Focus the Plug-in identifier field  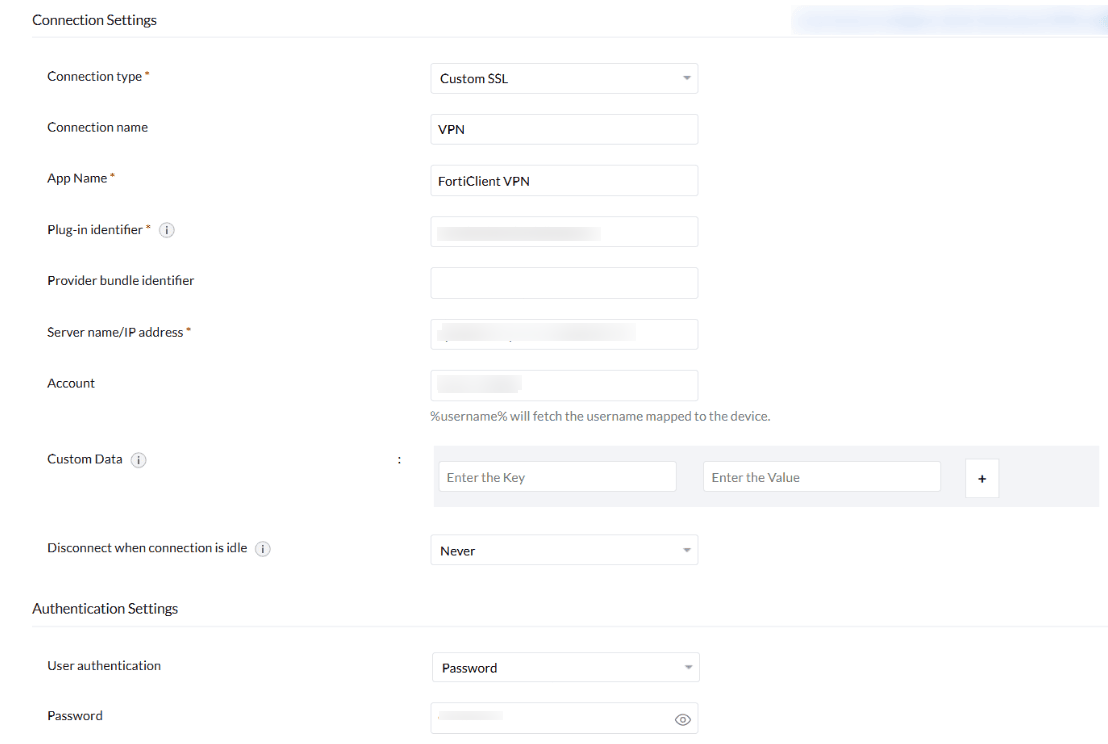[x=564, y=232]
